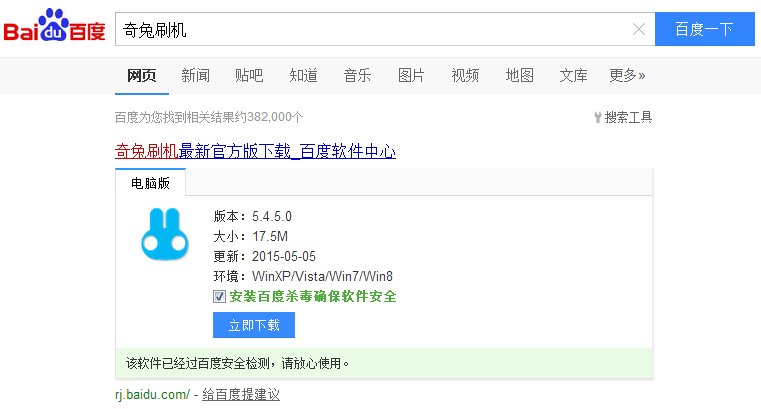This screenshot has height=409, width=761.
Task: Switch to 贴吧 tab
Action: coord(249,75)
